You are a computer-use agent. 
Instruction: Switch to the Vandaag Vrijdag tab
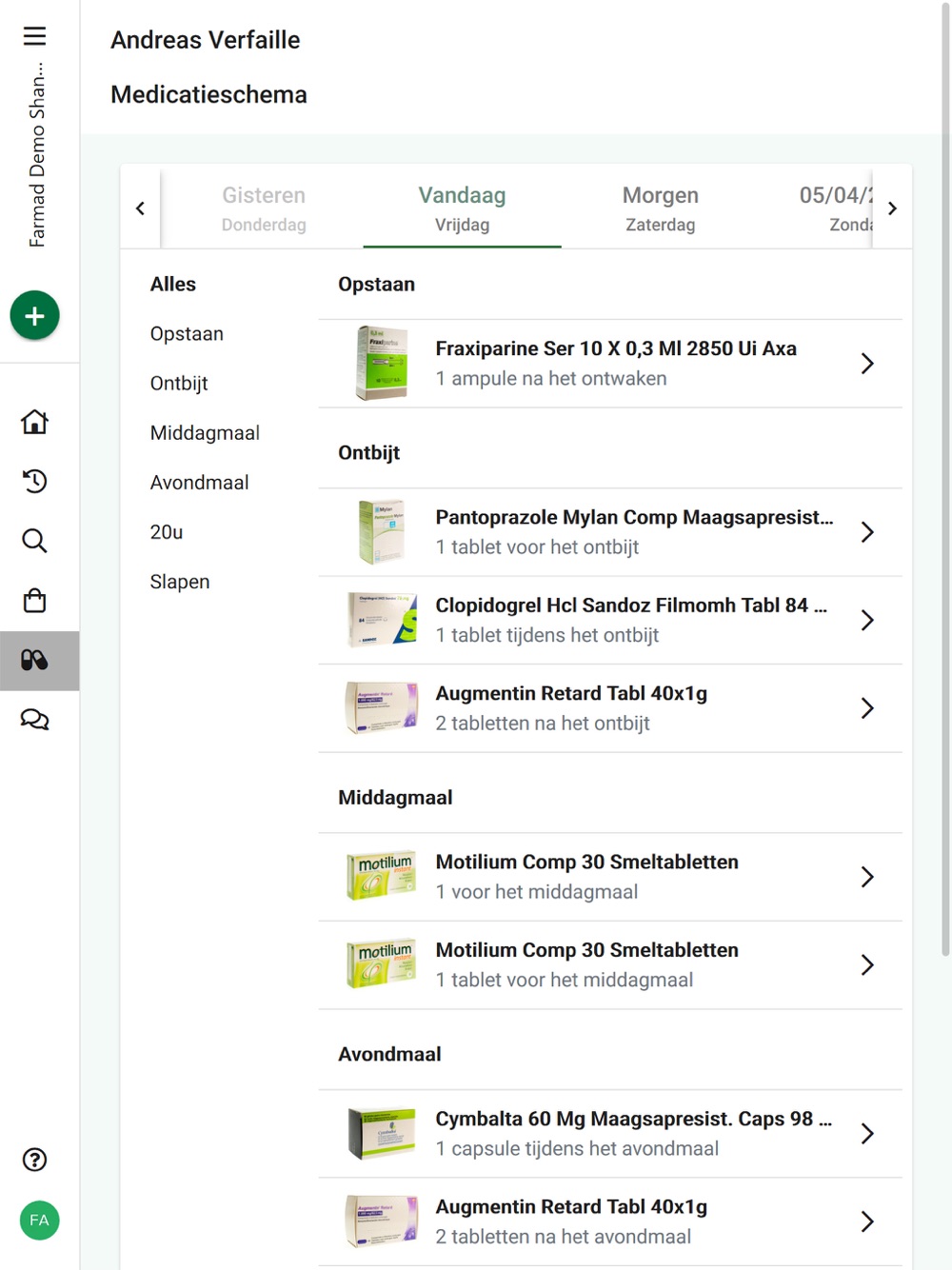point(462,208)
